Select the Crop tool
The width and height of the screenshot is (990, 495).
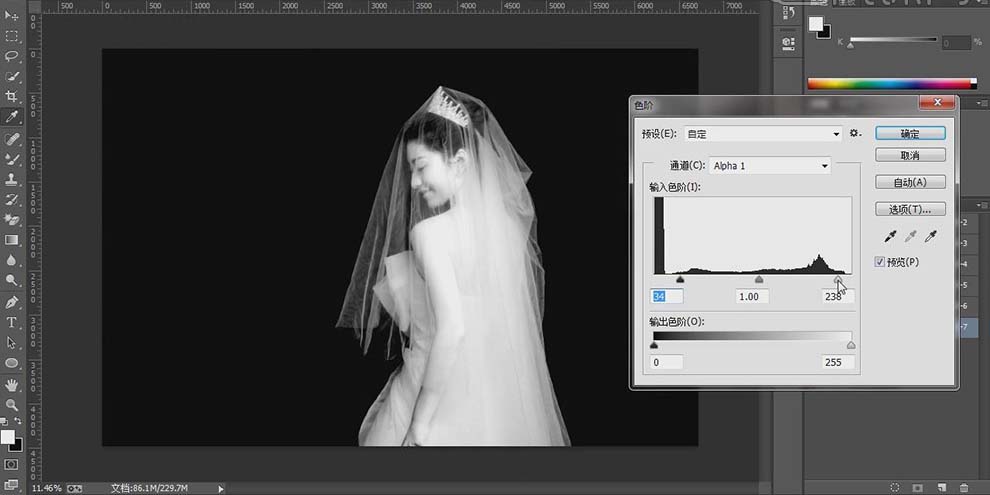click(12, 96)
